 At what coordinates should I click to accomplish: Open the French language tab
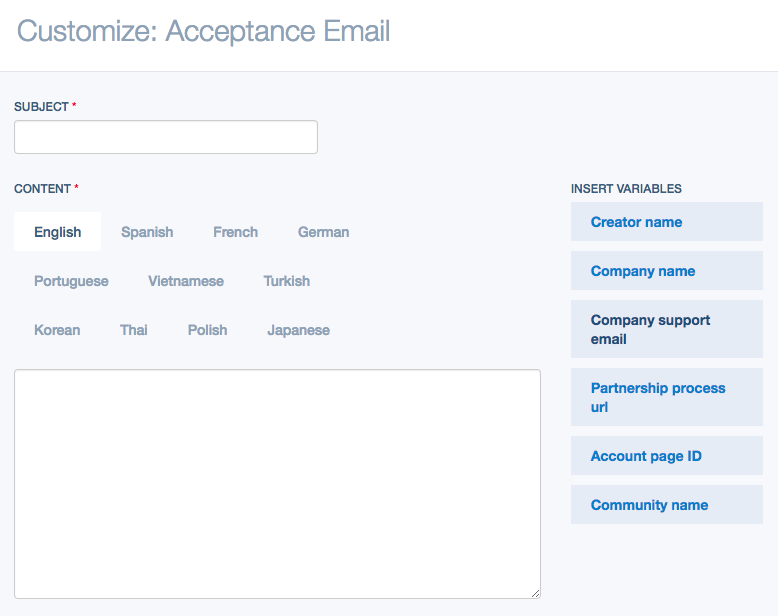[236, 232]
